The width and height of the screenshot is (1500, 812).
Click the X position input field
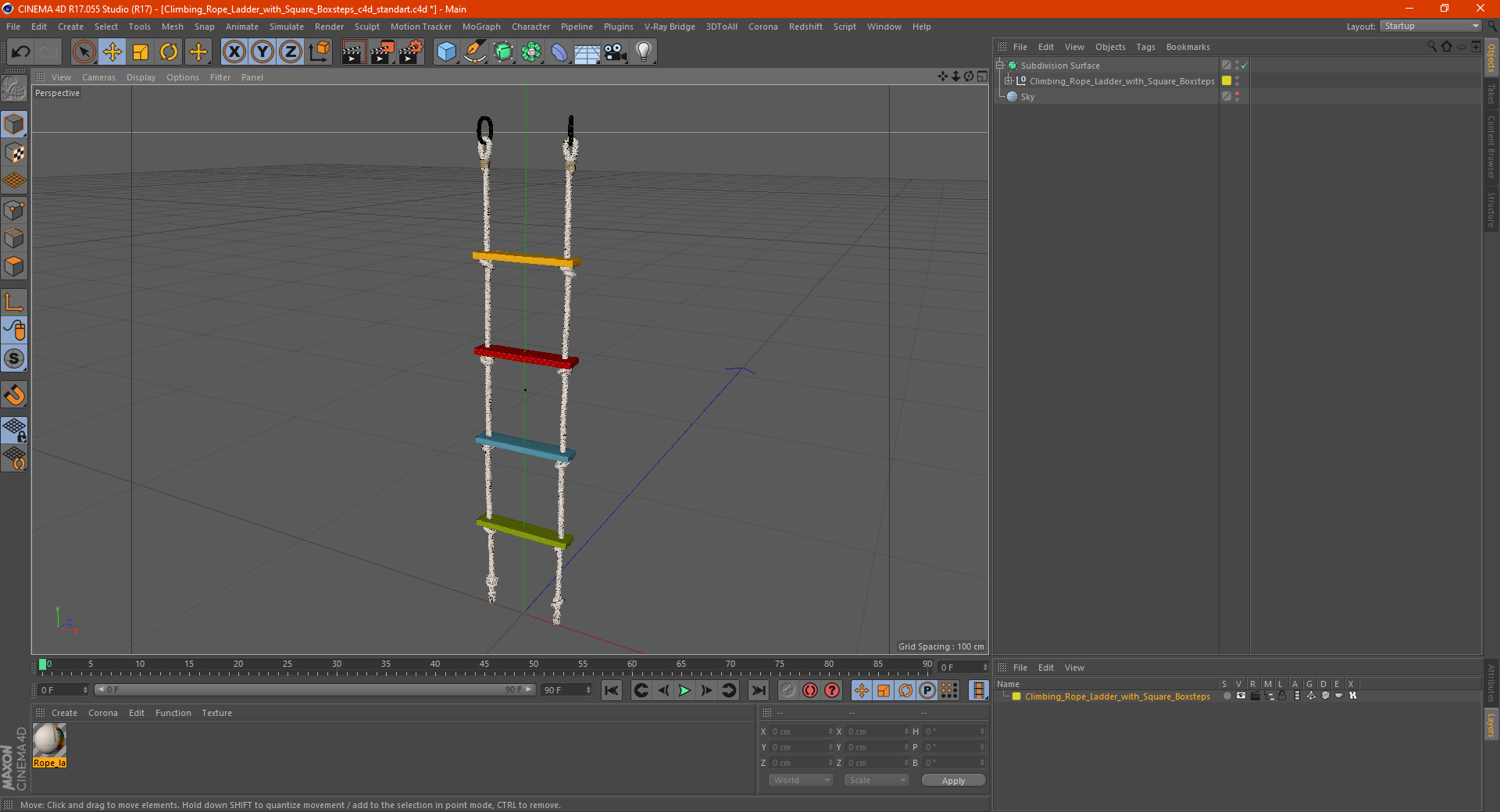pos(802,732)
